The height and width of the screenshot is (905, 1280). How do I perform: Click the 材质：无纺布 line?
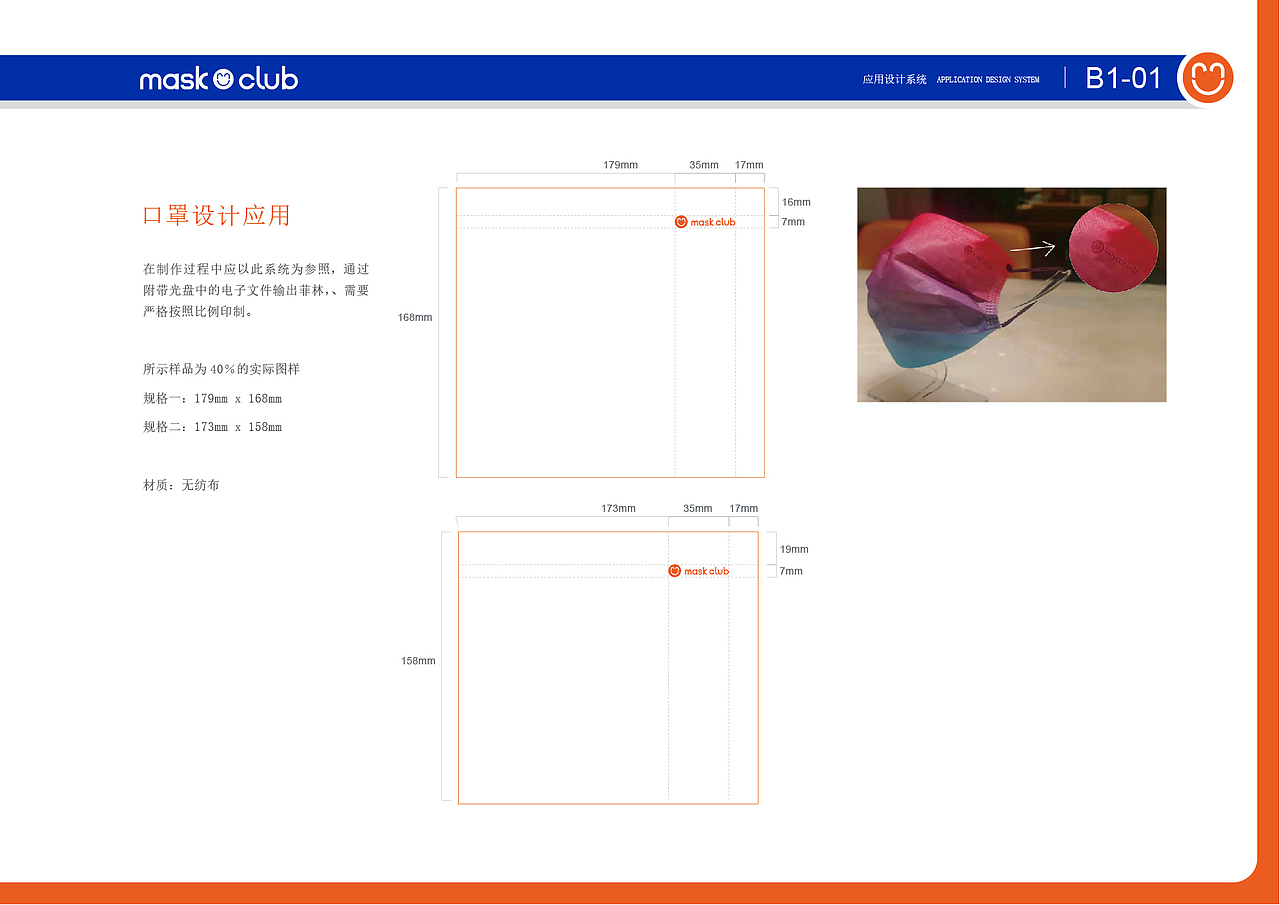[x=181, y=485]
